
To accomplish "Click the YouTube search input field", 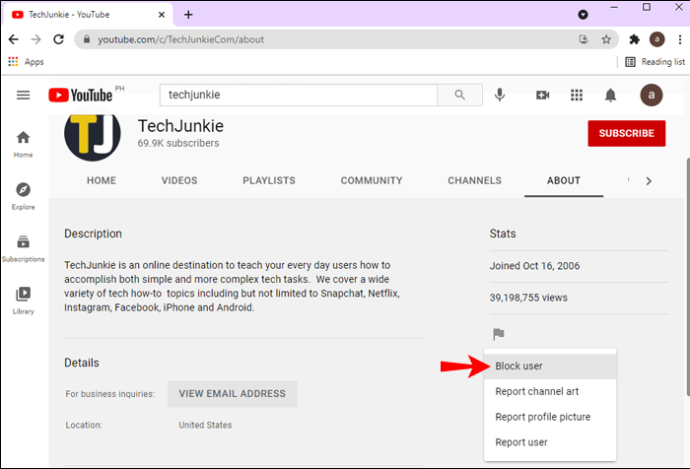I will click(298, 95).
